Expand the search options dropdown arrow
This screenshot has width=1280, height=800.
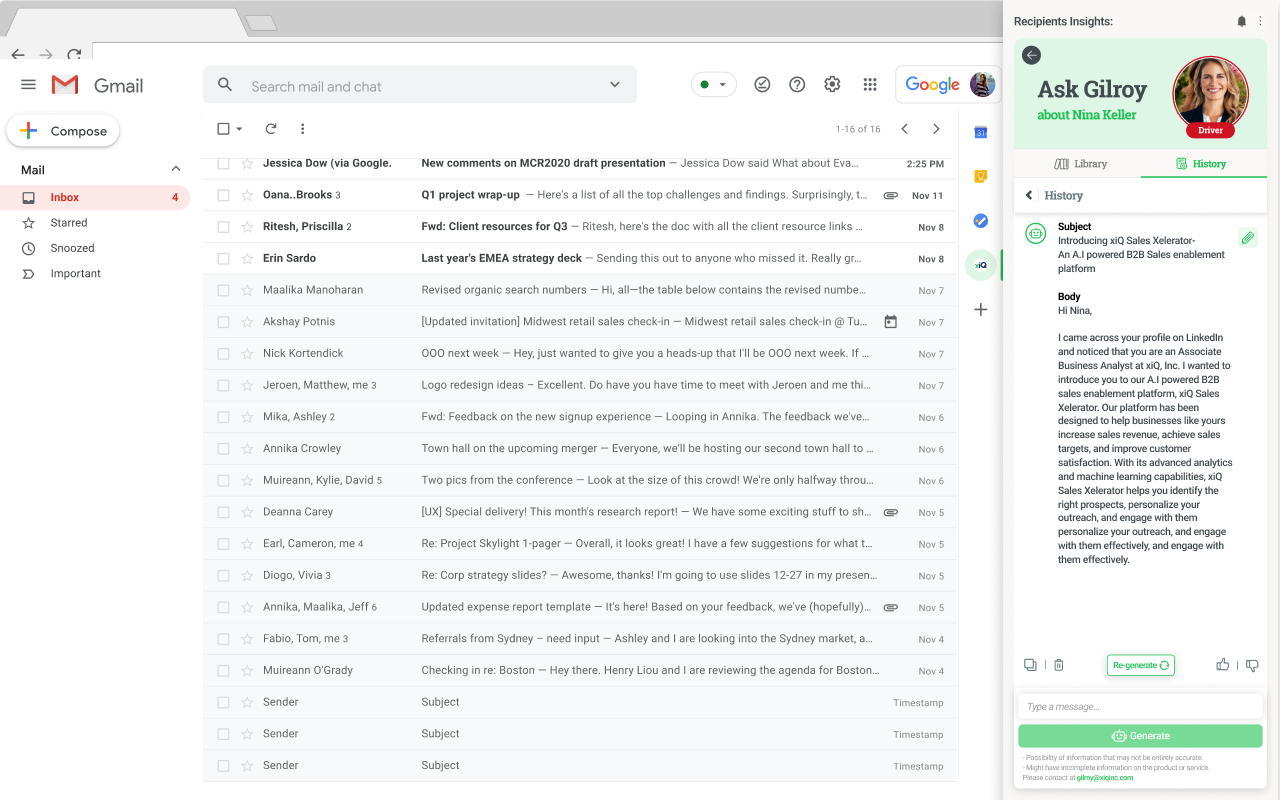point(615,85)
